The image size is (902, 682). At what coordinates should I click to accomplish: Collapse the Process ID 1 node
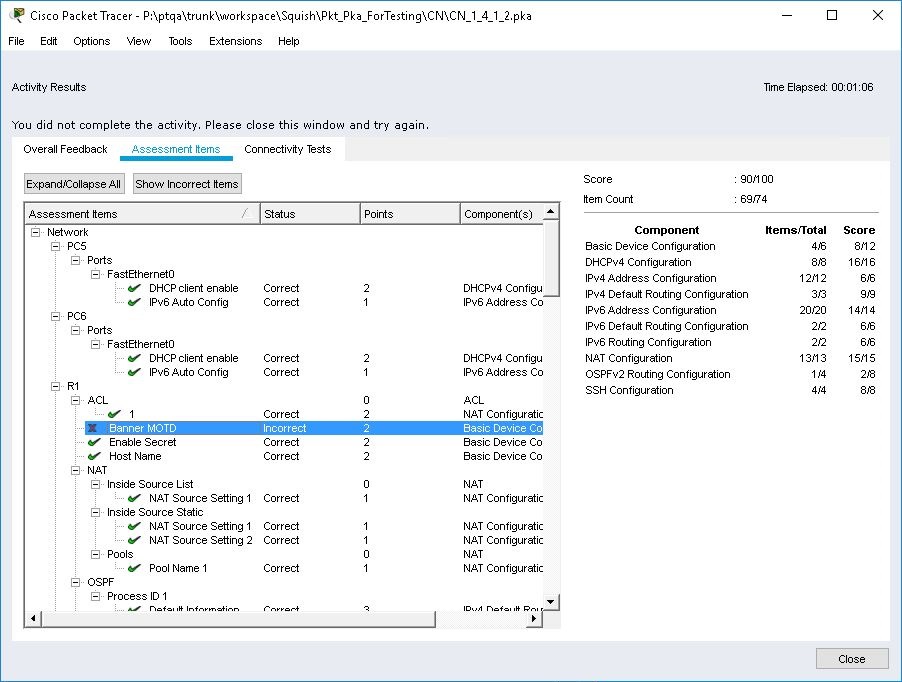[95, 596]
